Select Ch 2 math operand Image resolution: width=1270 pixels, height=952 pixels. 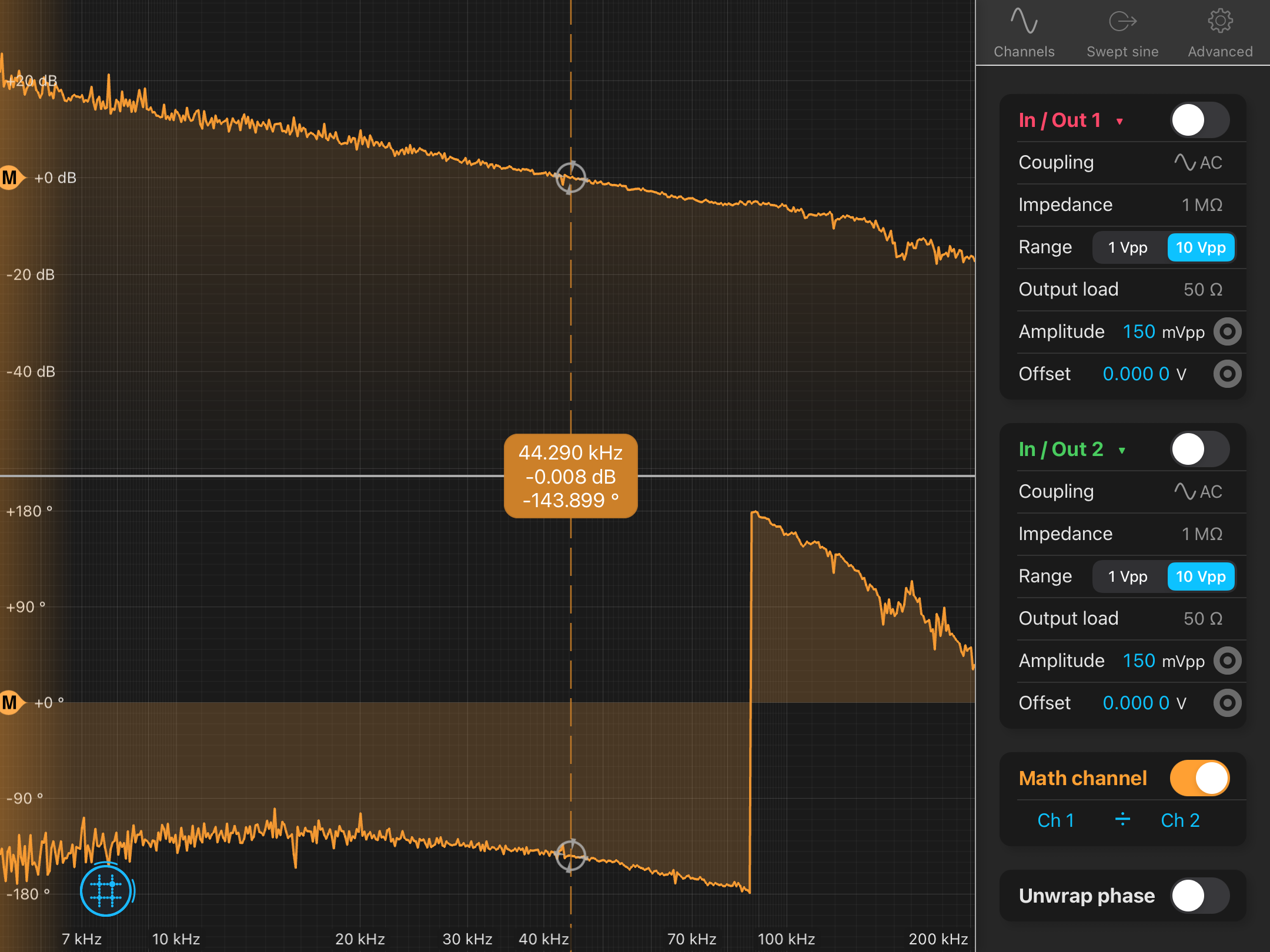(x=1180, y=820)
